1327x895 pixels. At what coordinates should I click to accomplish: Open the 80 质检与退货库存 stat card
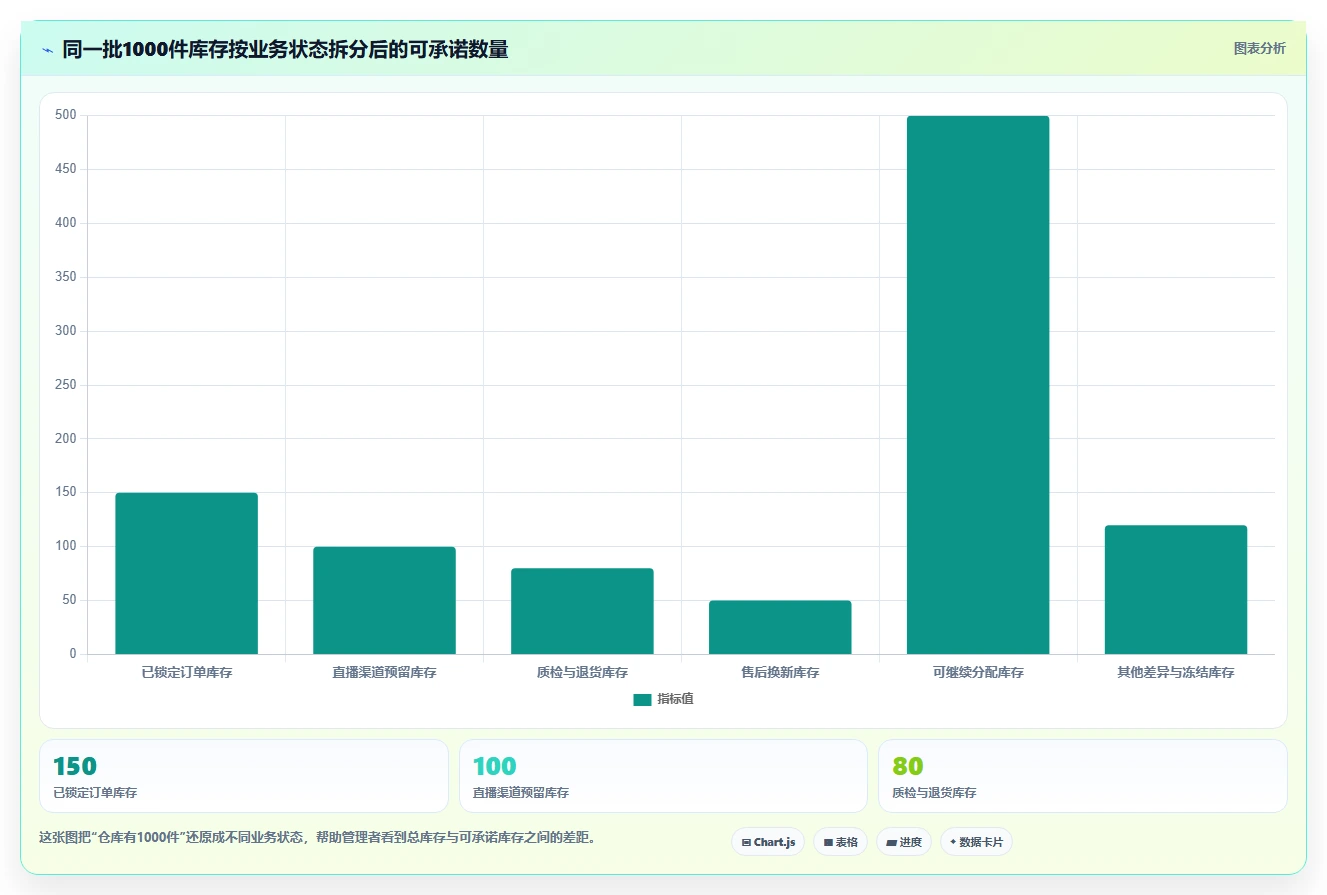coord(1083,776)
